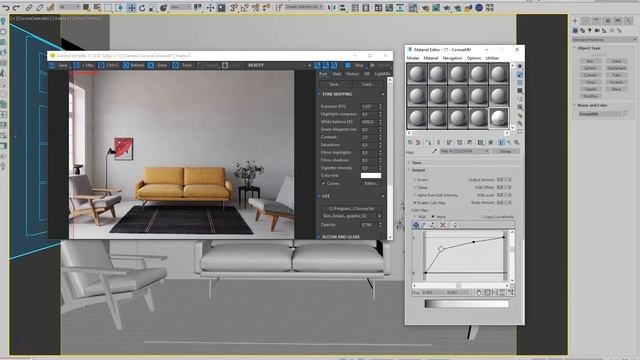Click Erase in the Corona frame buffer toolbar

pyautogui.click(x=158, y=65)
